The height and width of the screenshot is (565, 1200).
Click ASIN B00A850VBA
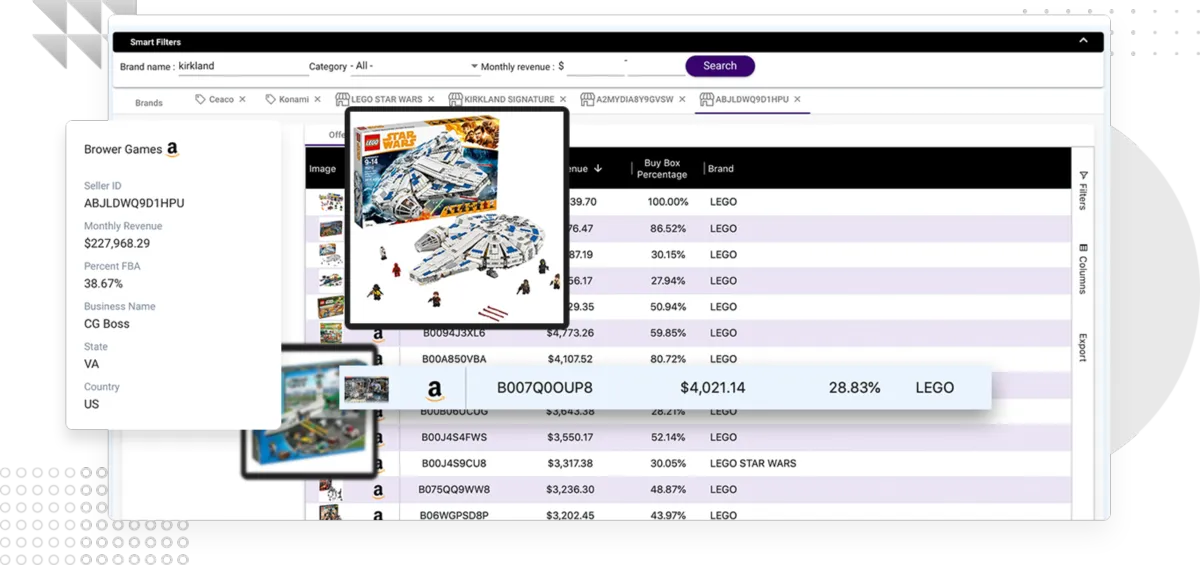(x=454, y=359)
